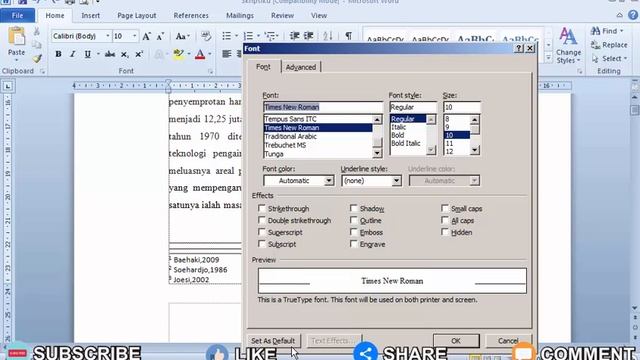The width and height of the screenshot is (640, 360).
Task: Open ribbon font name dropdown
Action: point(108,36)
